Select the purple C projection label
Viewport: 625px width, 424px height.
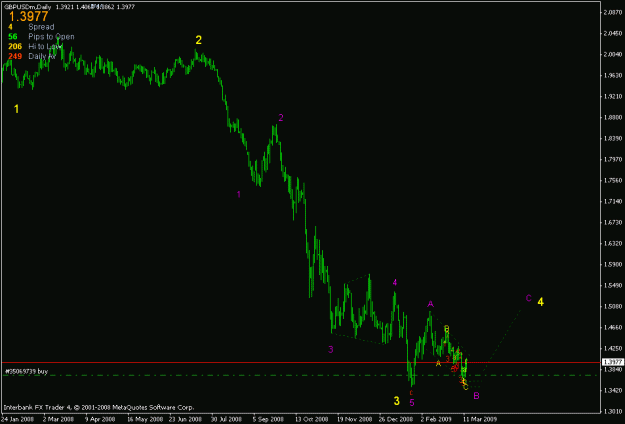point(529,298)
